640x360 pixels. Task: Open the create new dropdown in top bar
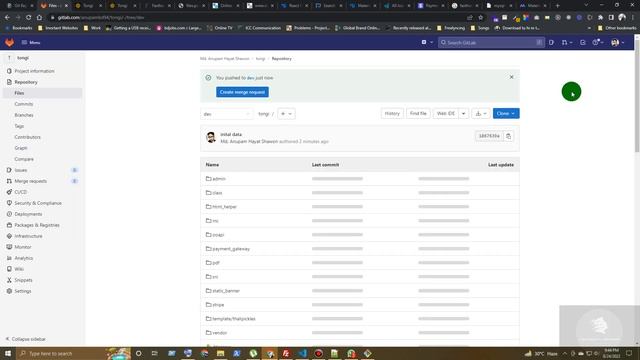(x=427, y=42)
